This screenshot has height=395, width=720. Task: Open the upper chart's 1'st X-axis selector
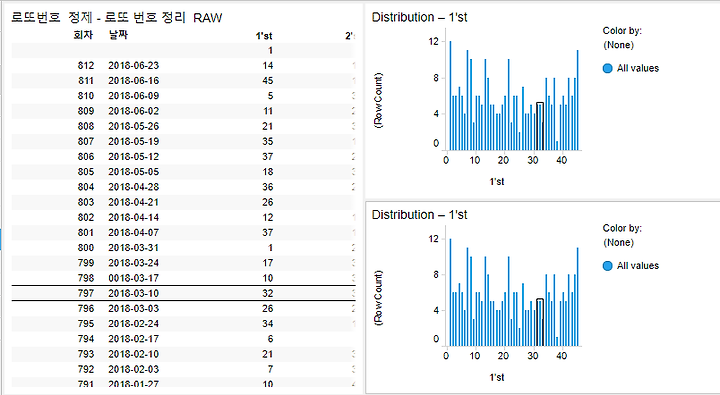[x=497, y=181]
